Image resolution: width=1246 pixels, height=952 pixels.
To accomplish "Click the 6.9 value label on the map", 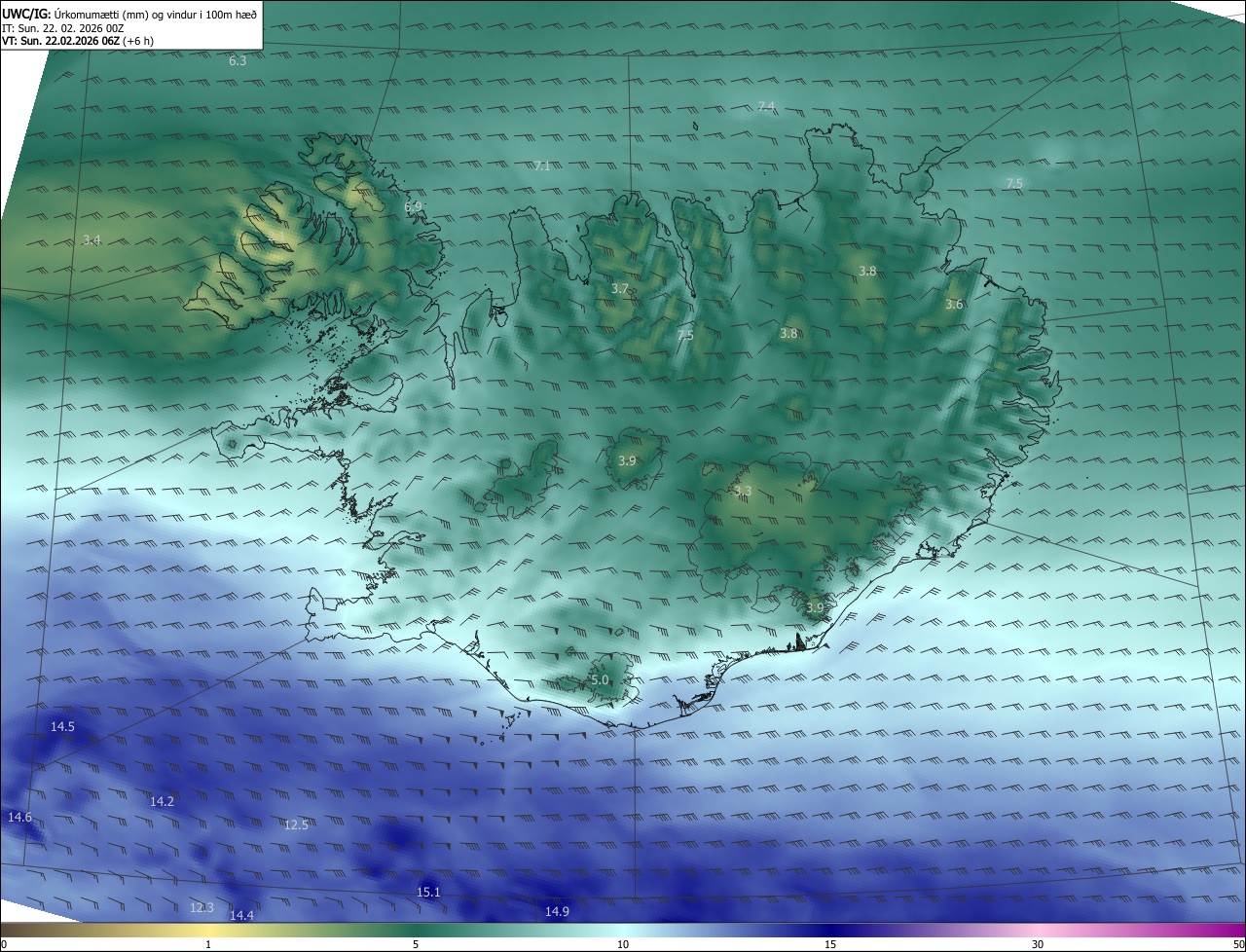I will tap(413, 207).
